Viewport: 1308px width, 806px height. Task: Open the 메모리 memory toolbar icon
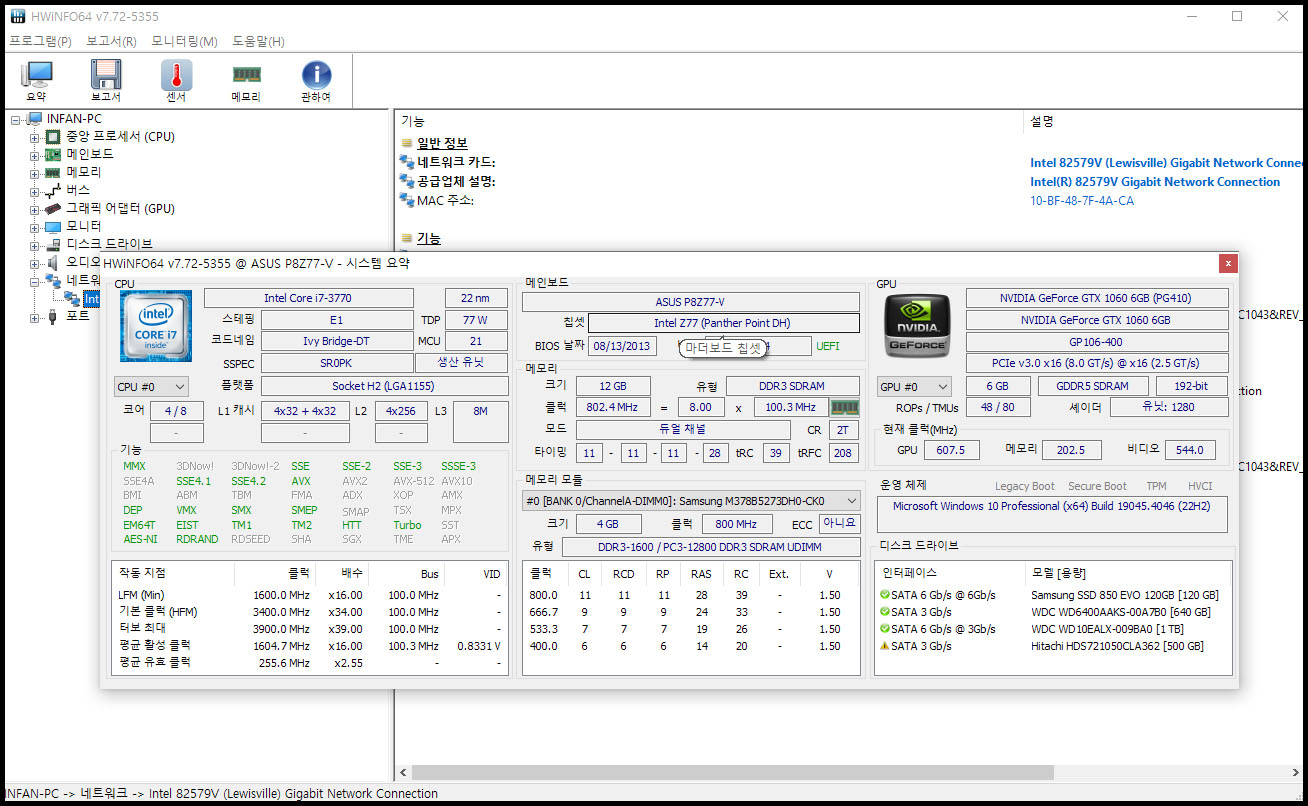(x=246, y=80)
